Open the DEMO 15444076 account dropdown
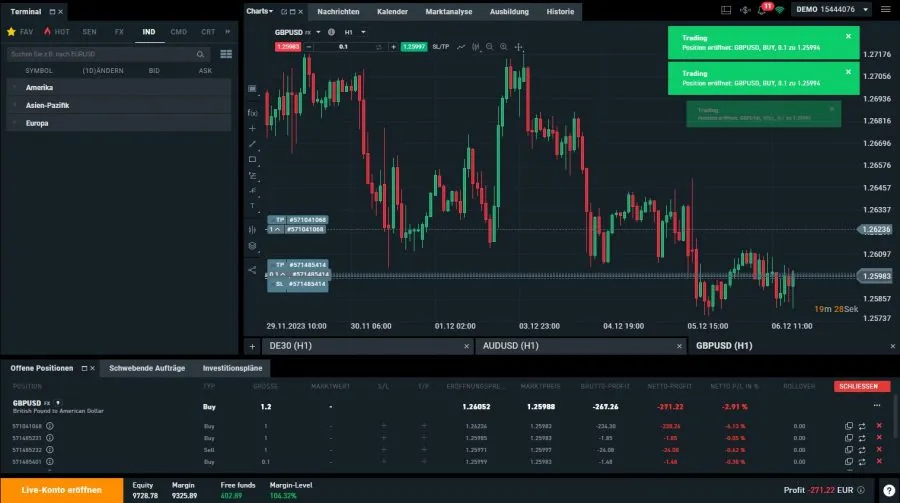 [x=832, y=10]
